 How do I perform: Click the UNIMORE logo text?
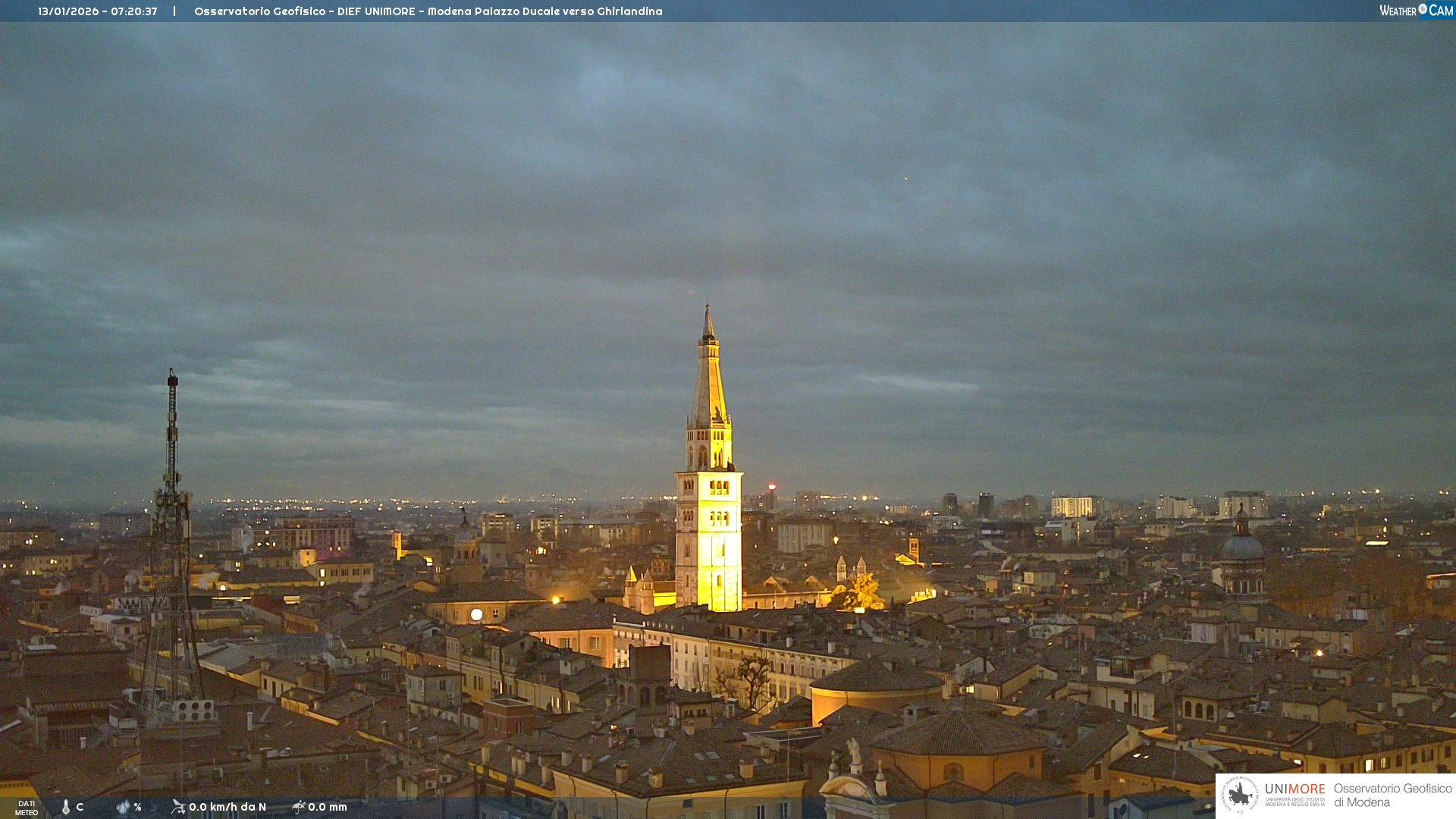(x=1294, y=790)
